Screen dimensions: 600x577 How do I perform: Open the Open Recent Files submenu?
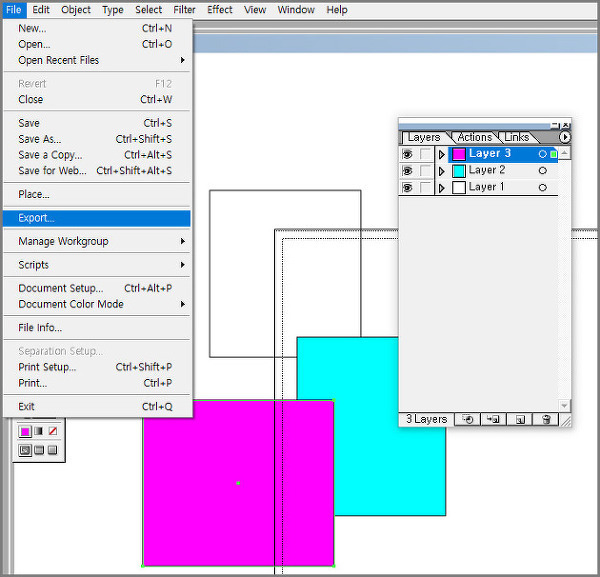(96, 60)
